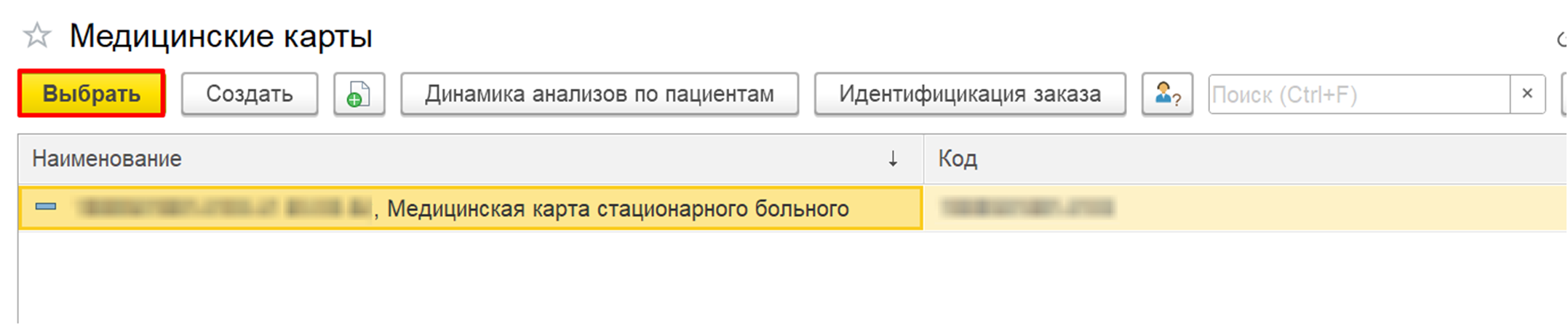Image resolution: width=1568 pixels, height=326 pixels.
Task: Add Медицинские карты to favorites via the star
Action: pos(36,35)
